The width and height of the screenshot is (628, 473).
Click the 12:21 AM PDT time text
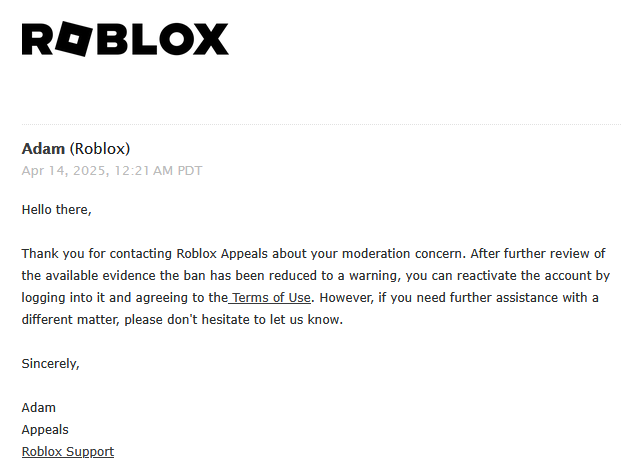coord(160,171)
